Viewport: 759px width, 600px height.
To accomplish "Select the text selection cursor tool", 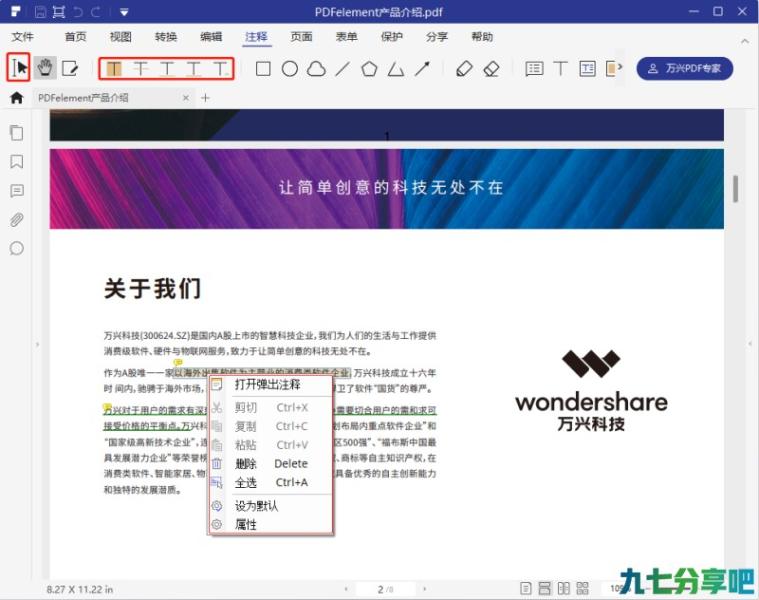I will click(x=19, y=68).
